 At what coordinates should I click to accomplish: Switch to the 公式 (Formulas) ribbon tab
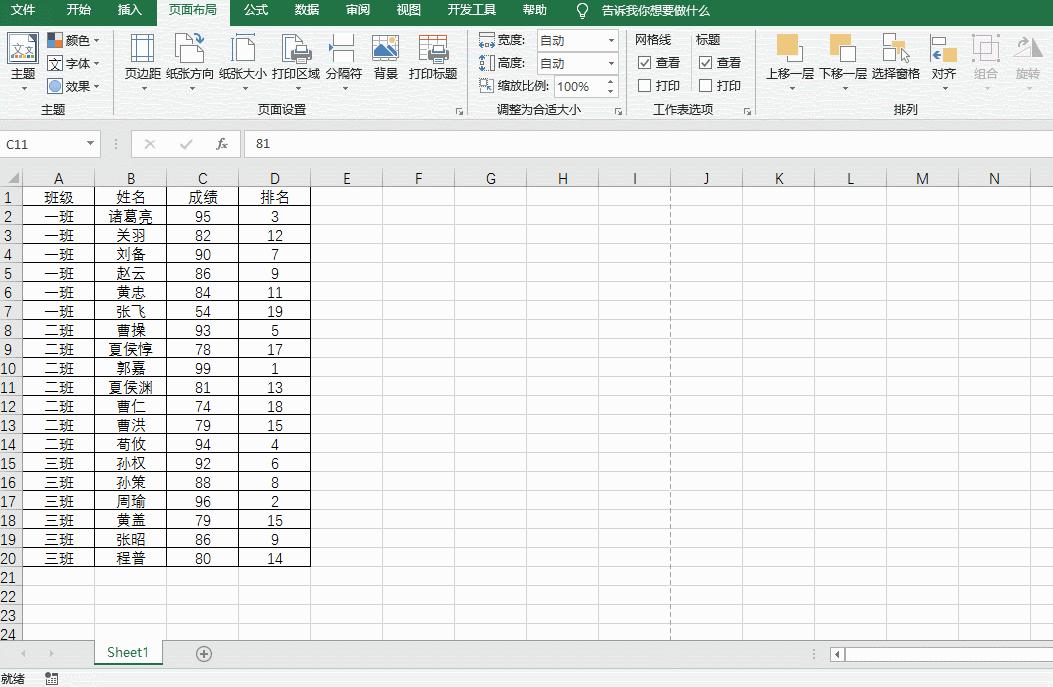(255, 11)
